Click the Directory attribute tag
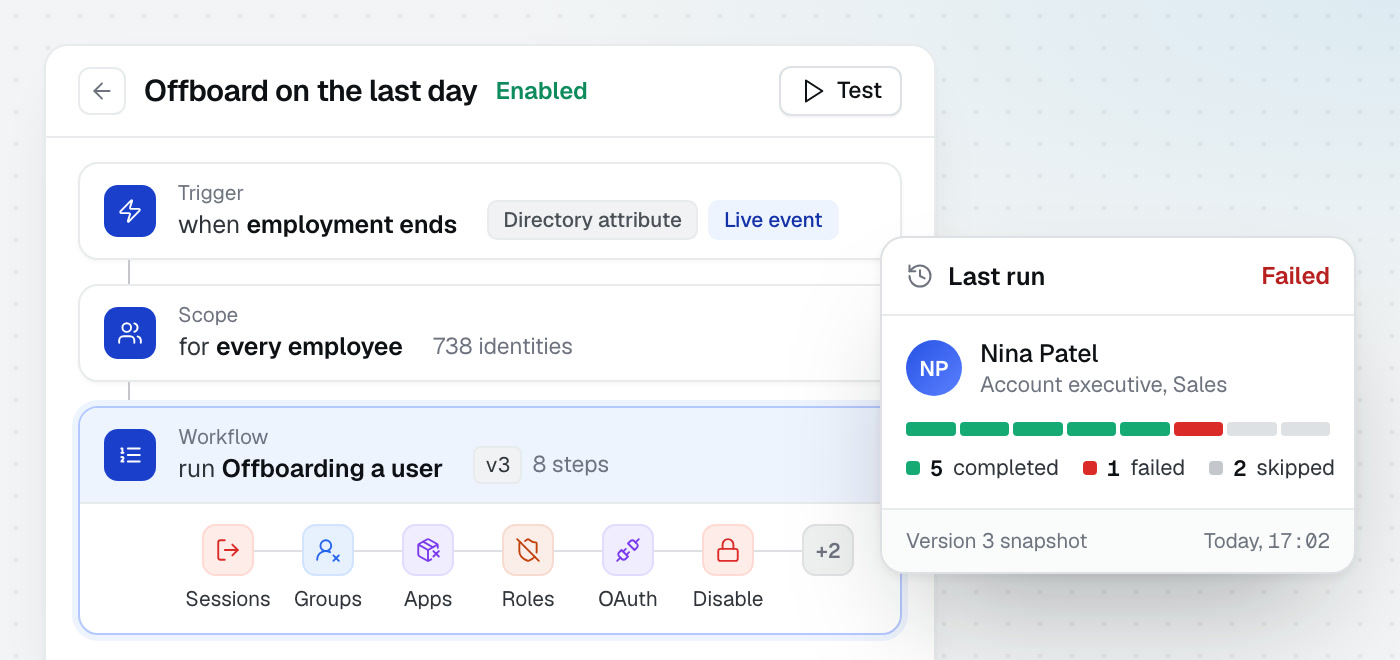The height and width of the screenshot is (660, 1400). [x=592, y=220]
